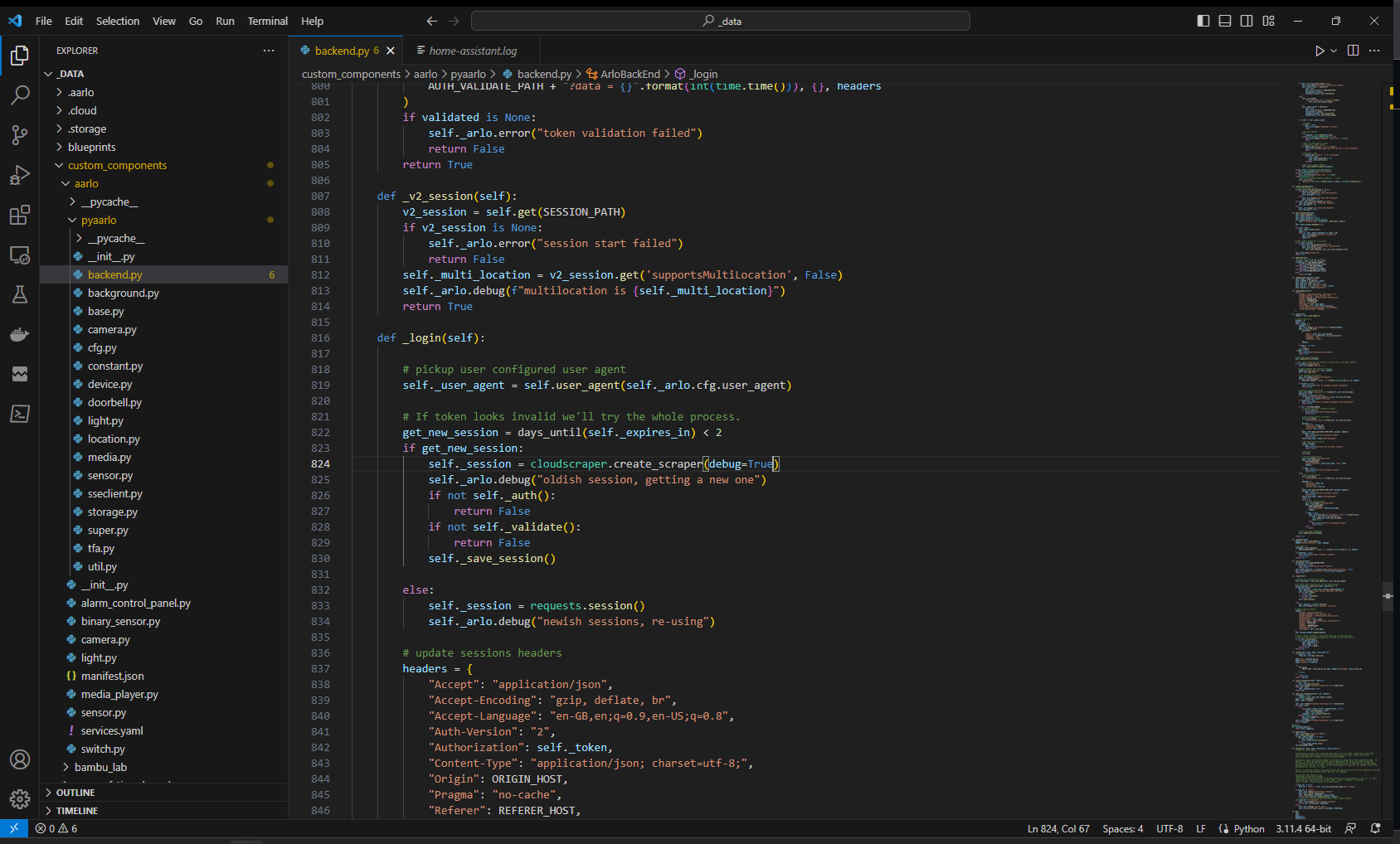The image size is (1400, 844).
Task: Open the Docker view icon
Action: point(20,334)
